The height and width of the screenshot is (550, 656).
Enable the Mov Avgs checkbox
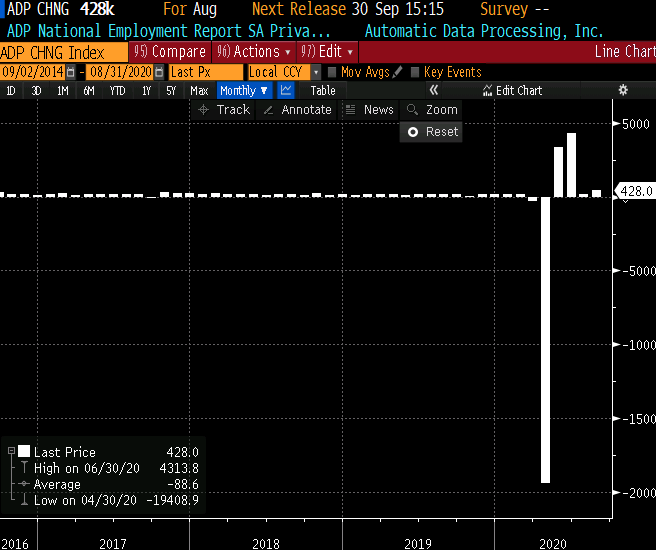332,72
